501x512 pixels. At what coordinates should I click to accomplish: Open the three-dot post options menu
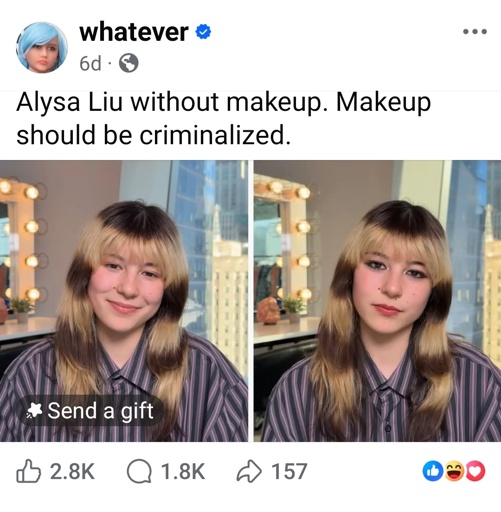pyautogui.click(x=475, y=32)
